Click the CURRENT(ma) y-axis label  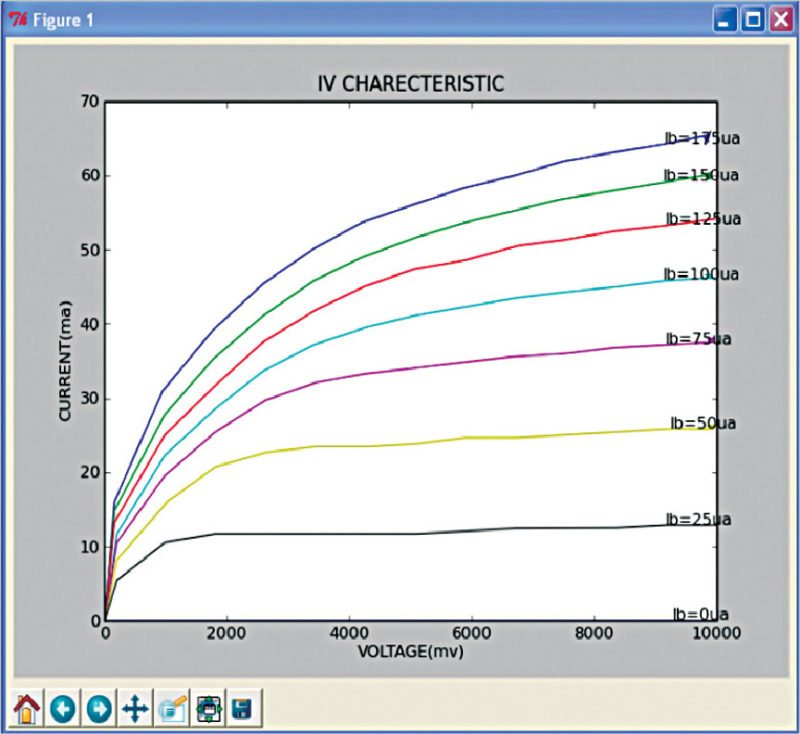pos(65,360)
